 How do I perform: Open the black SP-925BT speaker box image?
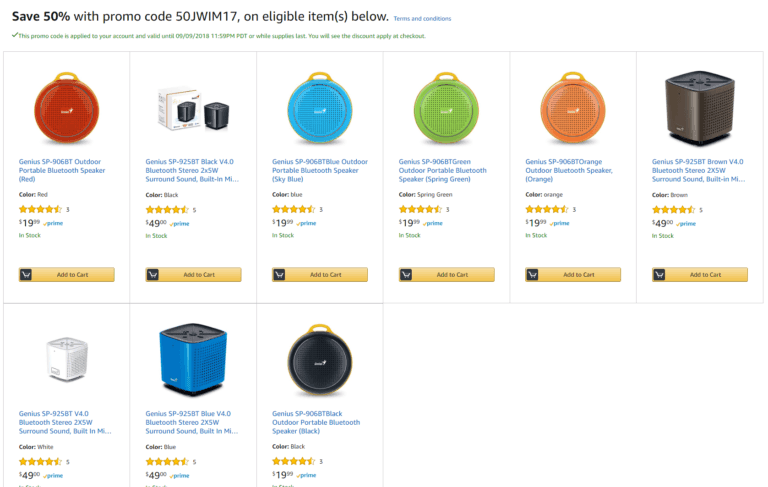(193, 108)
